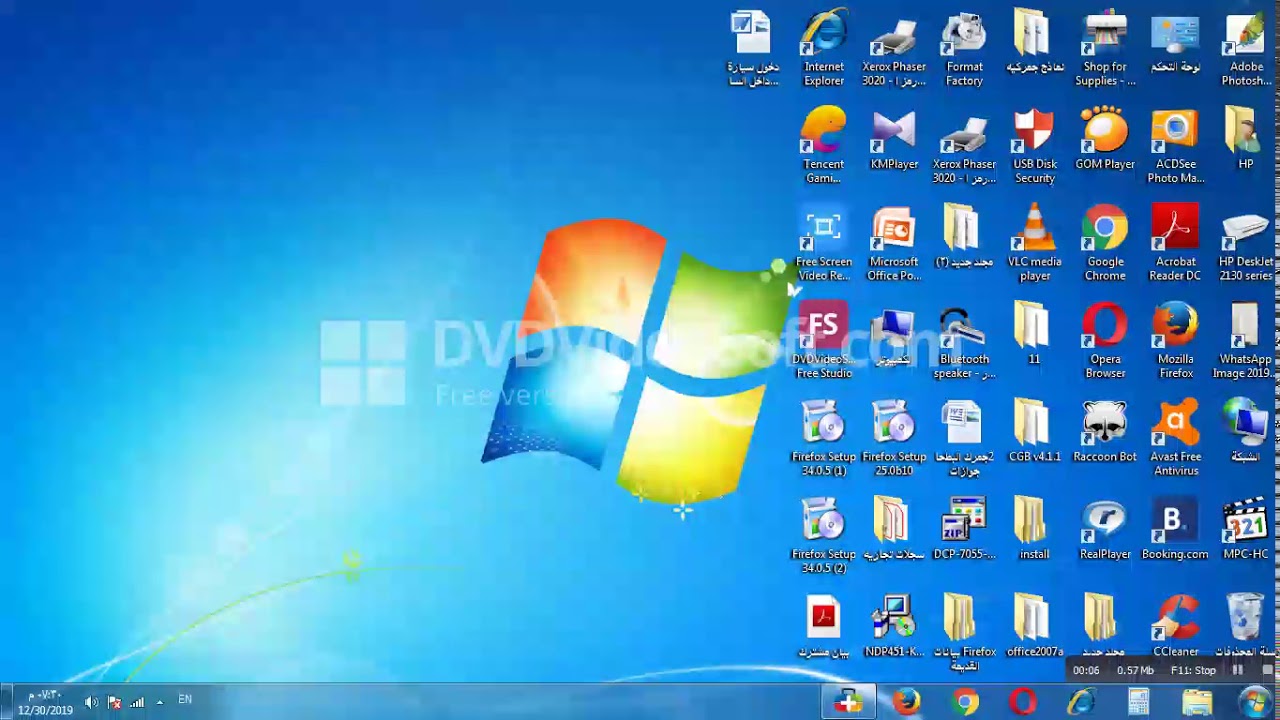Select the NDP451-K installer icon
Viewport: 1280px width, 720px height.
click(894, 626)
